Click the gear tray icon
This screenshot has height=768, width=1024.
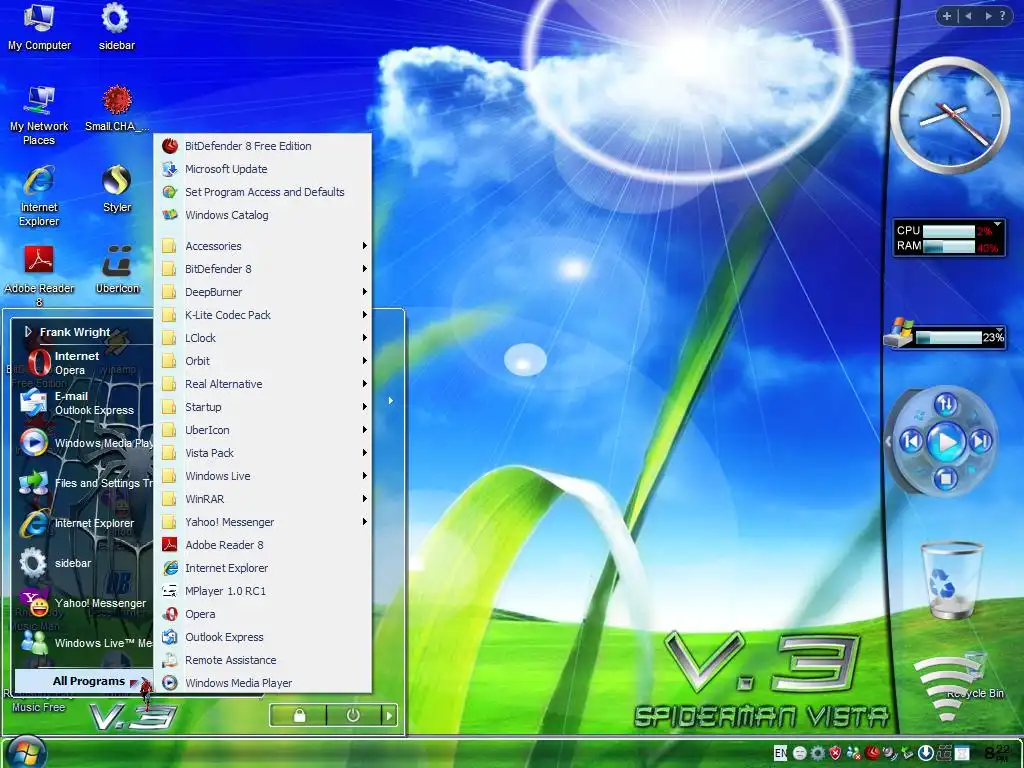pos(818,753)
